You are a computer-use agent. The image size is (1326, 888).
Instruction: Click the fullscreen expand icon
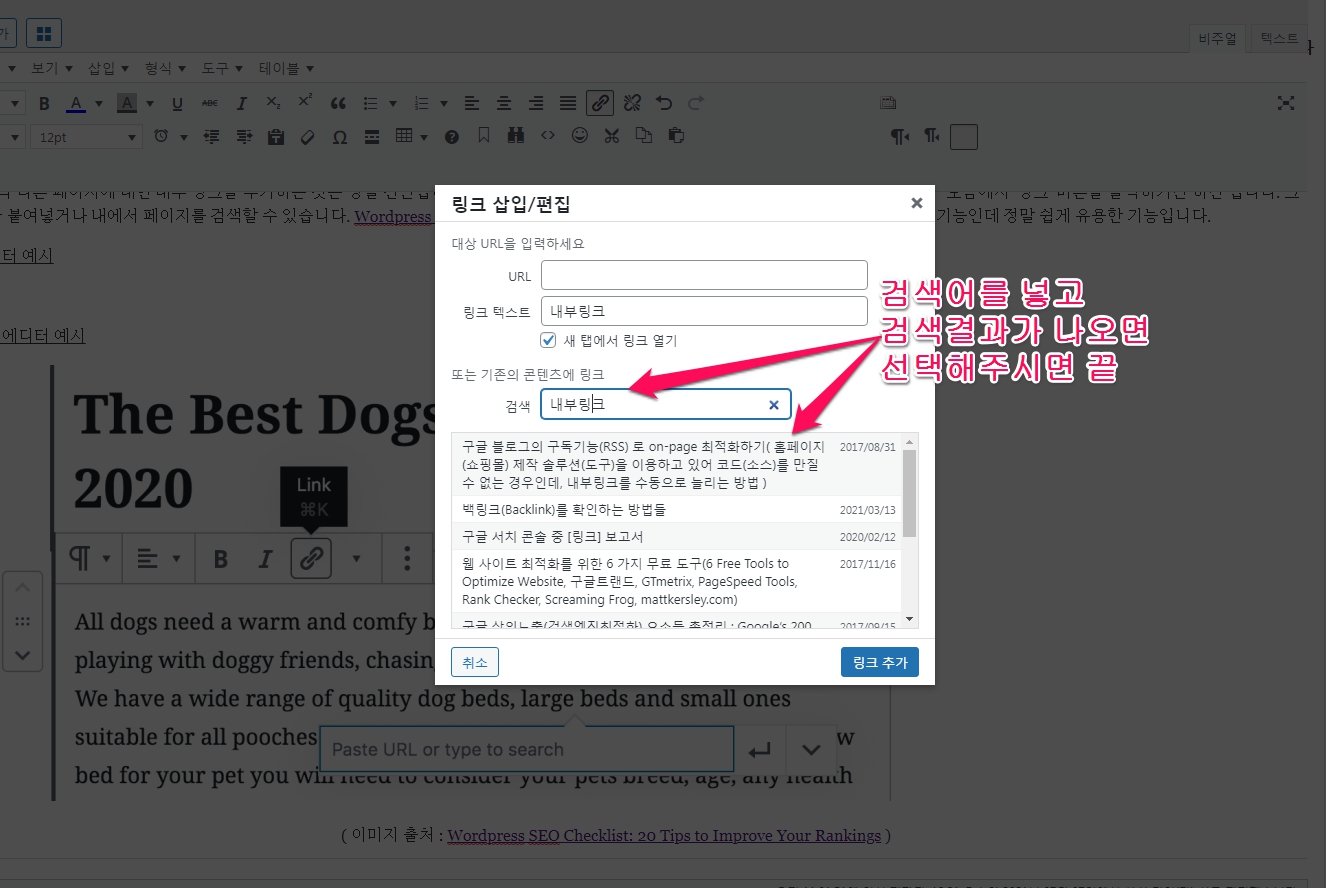pyautogui.click(x=1286, y=103)
